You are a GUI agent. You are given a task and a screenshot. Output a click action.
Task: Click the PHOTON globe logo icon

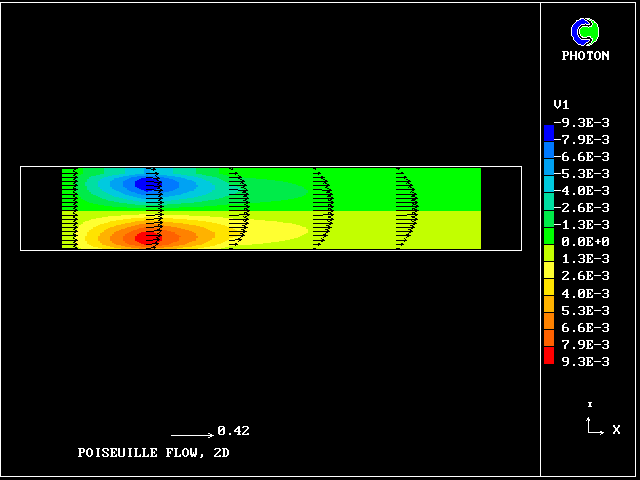[x=585, y=32]
